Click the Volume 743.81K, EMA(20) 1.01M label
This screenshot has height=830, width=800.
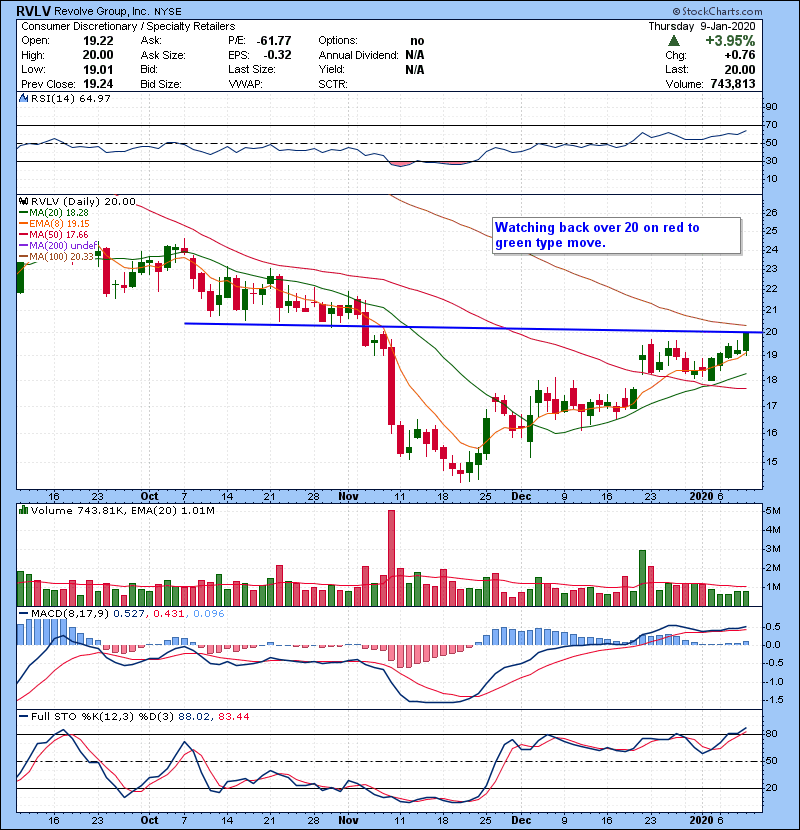(123, 511)
